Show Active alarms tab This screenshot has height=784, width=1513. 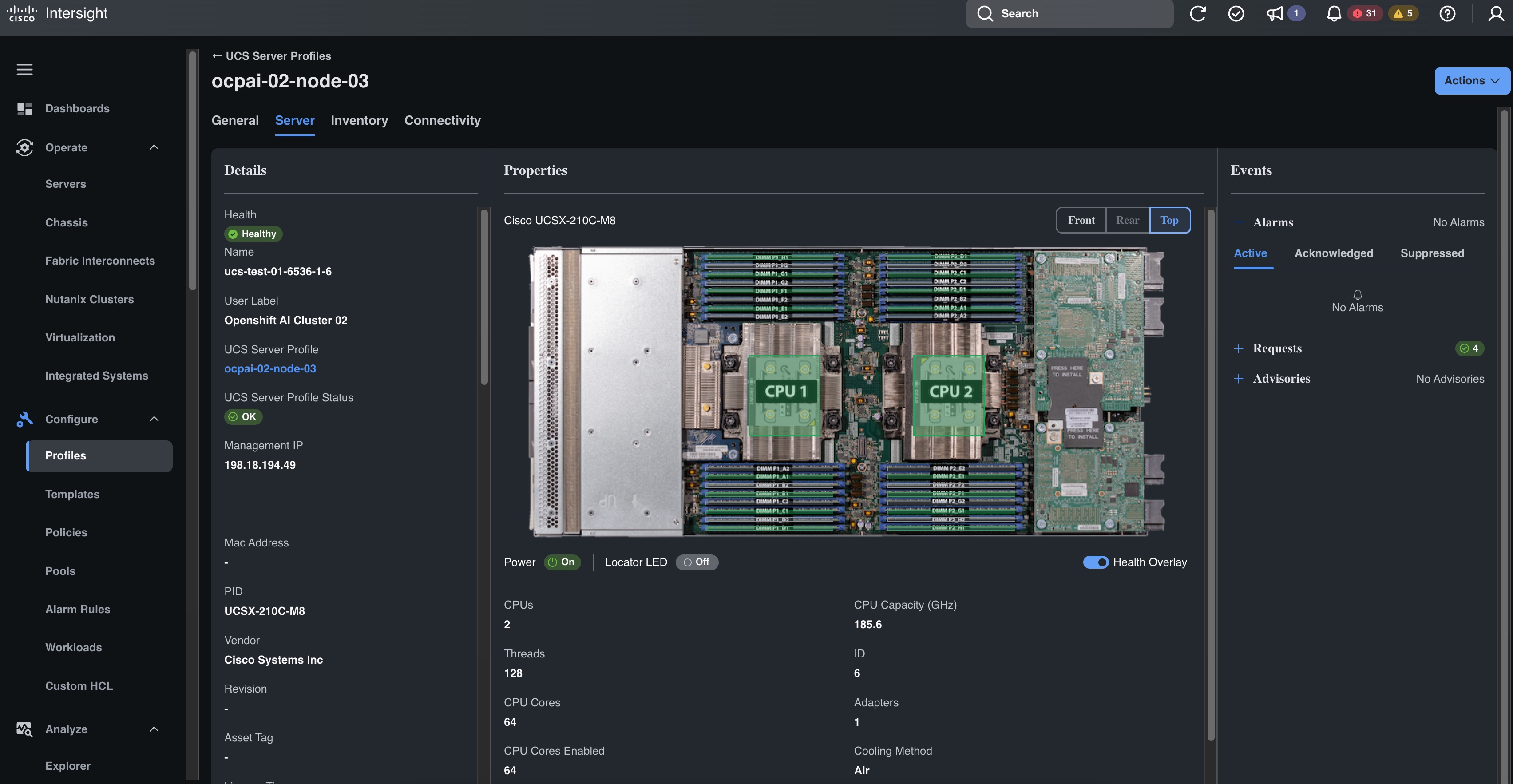1251,253
